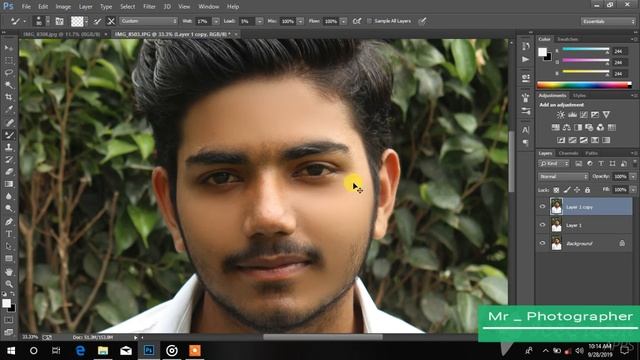Image resolution: width=640 pixels, height=360 pixels.
Task: Open the mixer brush Custom preset dropdown
Action: pyautogui.click(x=149, y=21)
